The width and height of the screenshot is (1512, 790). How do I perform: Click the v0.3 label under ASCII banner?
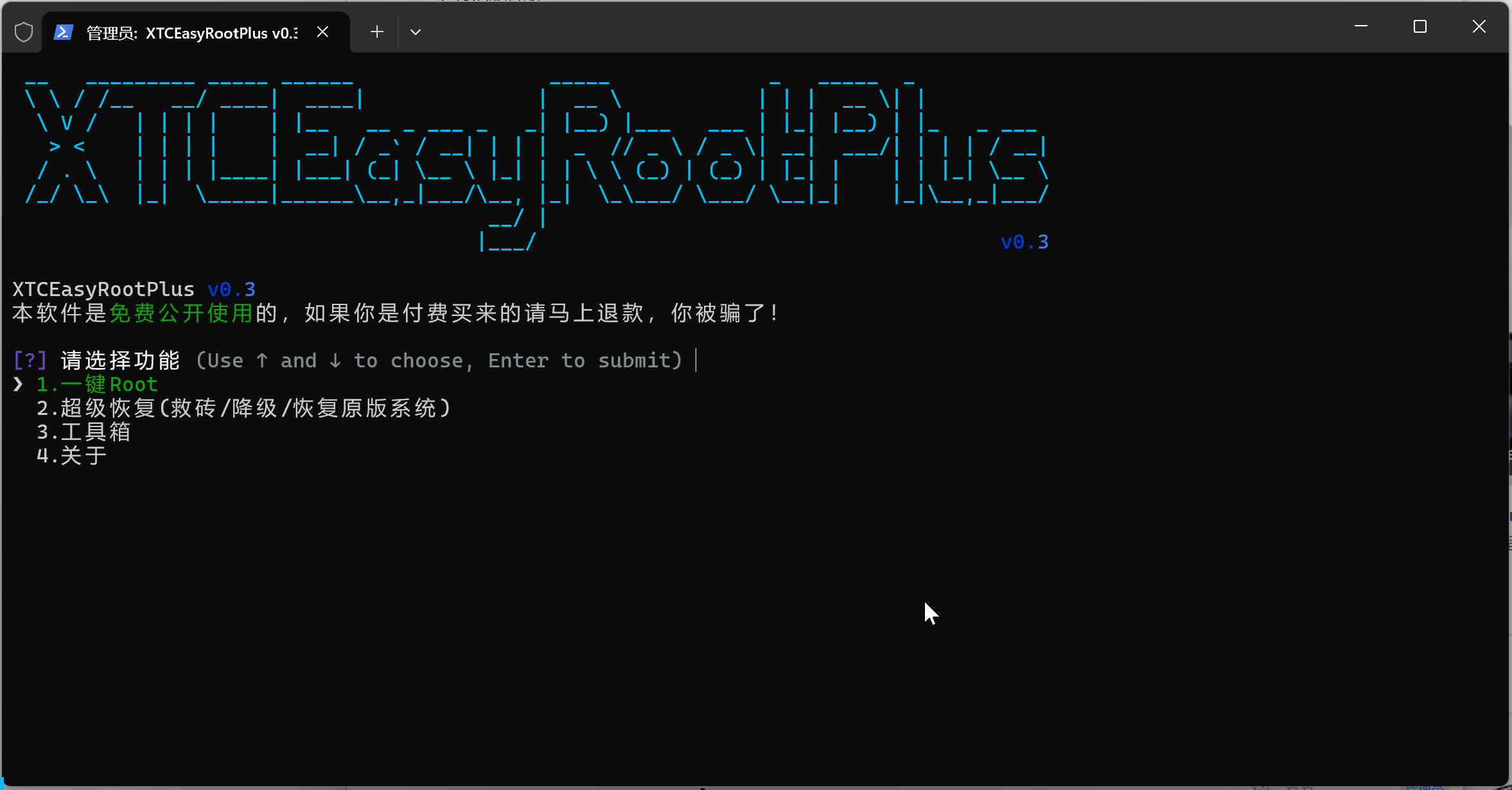(x=1024, y=242)
